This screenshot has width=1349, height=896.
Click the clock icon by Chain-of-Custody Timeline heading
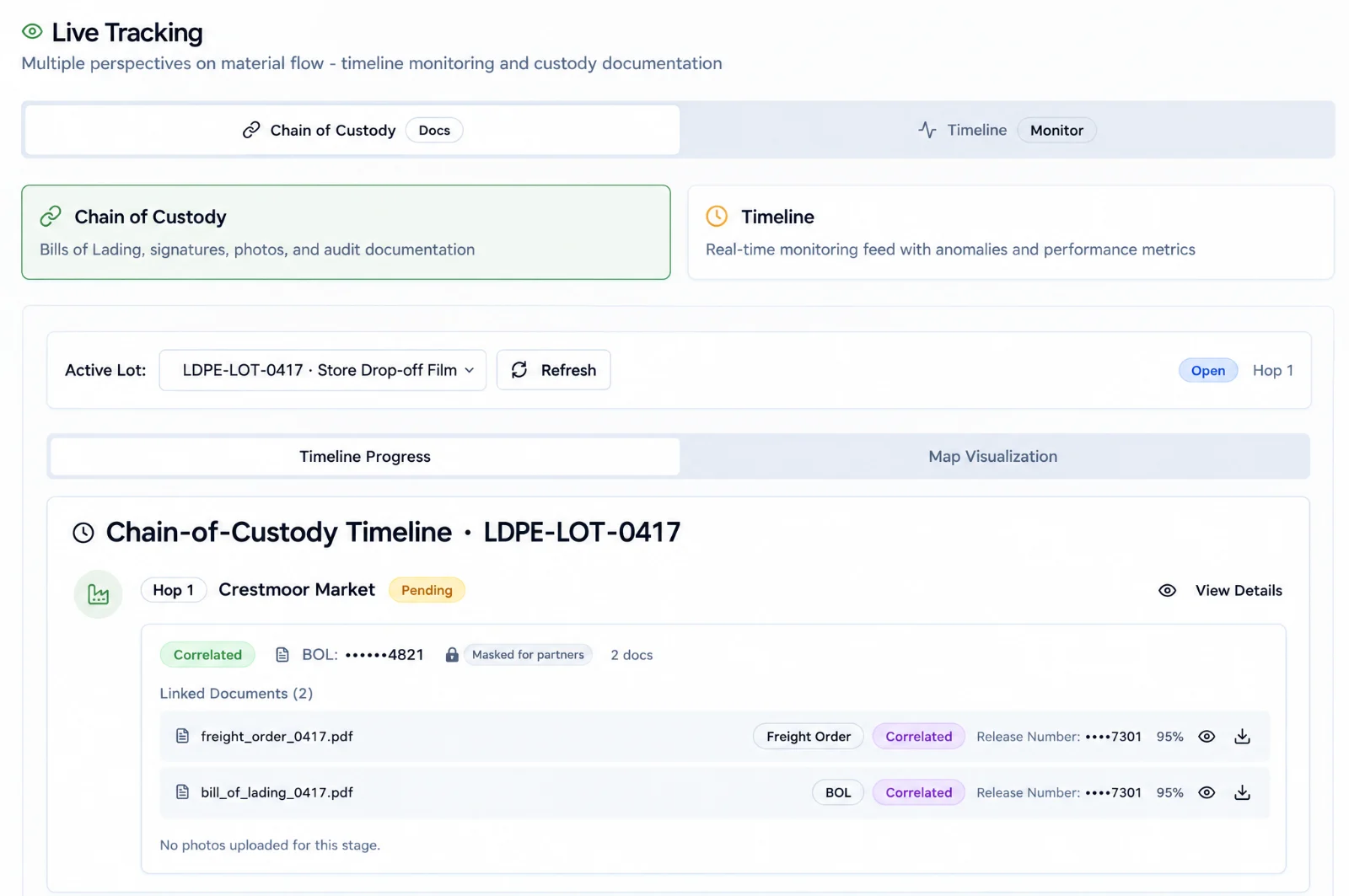83,533
